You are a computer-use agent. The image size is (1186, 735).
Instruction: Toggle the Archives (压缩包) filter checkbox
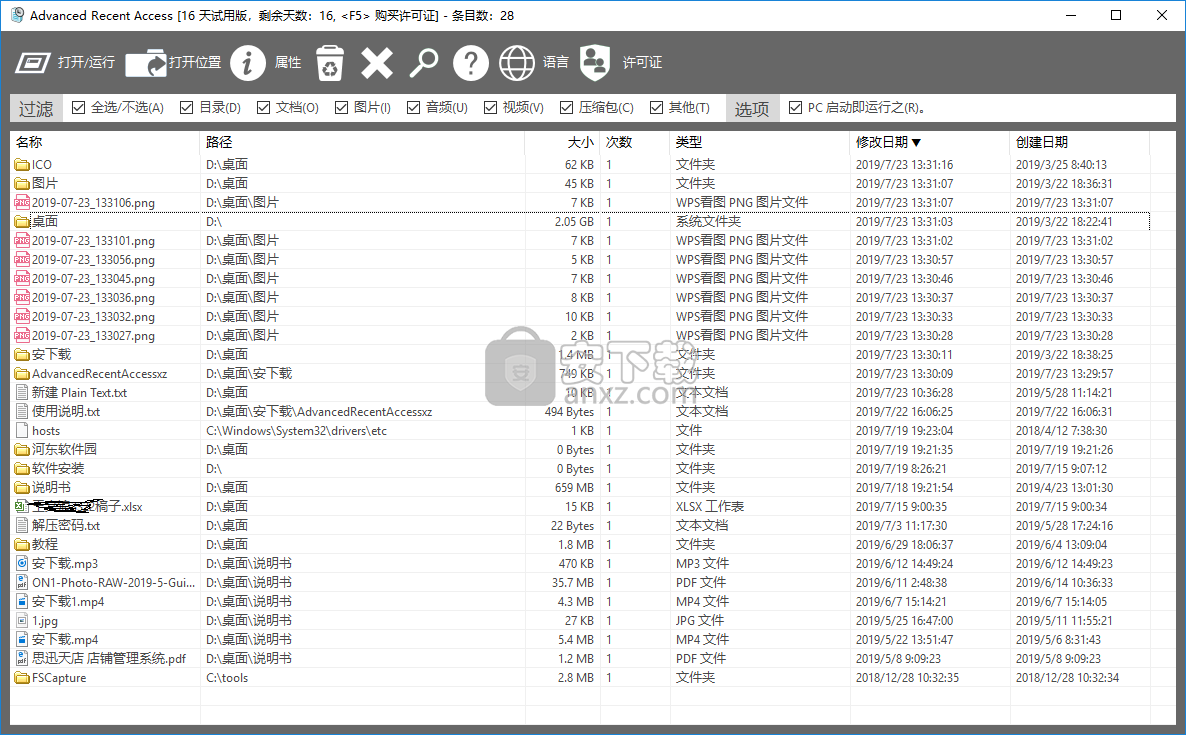click(566, 107)
